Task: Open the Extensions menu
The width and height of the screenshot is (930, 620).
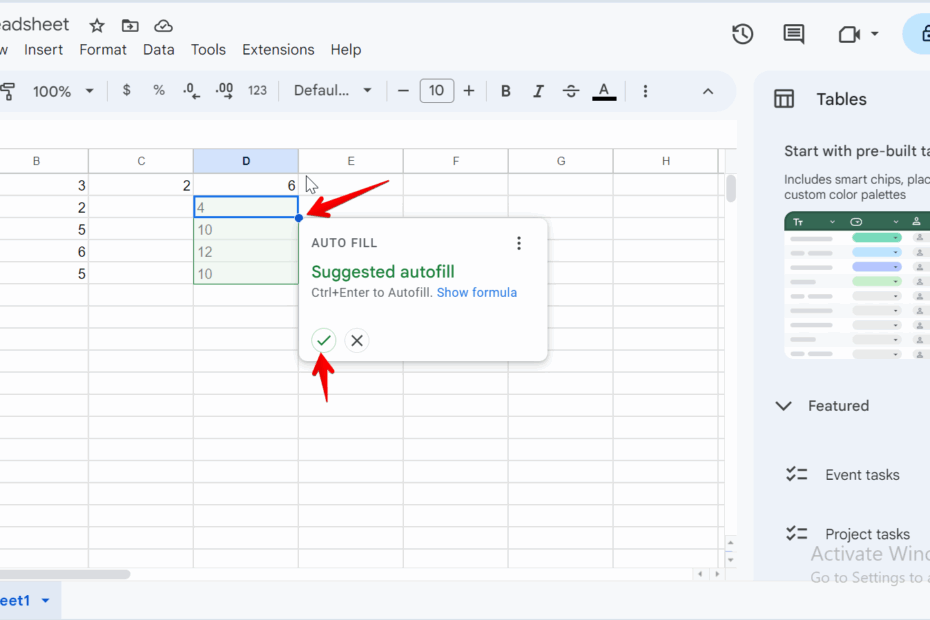Action: tap(278, 50)
